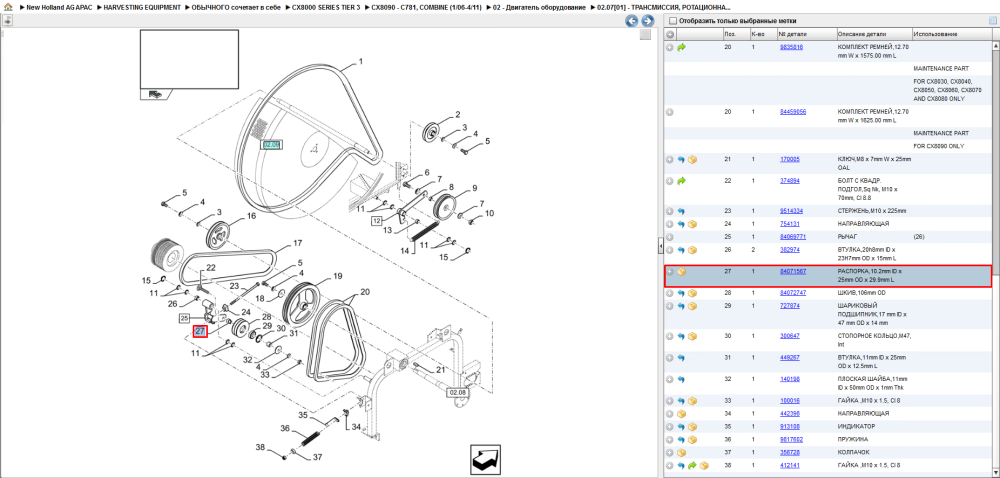Click reference label 02.05 on diagram
Screen dimensions: 1000x478
point(272,145)
